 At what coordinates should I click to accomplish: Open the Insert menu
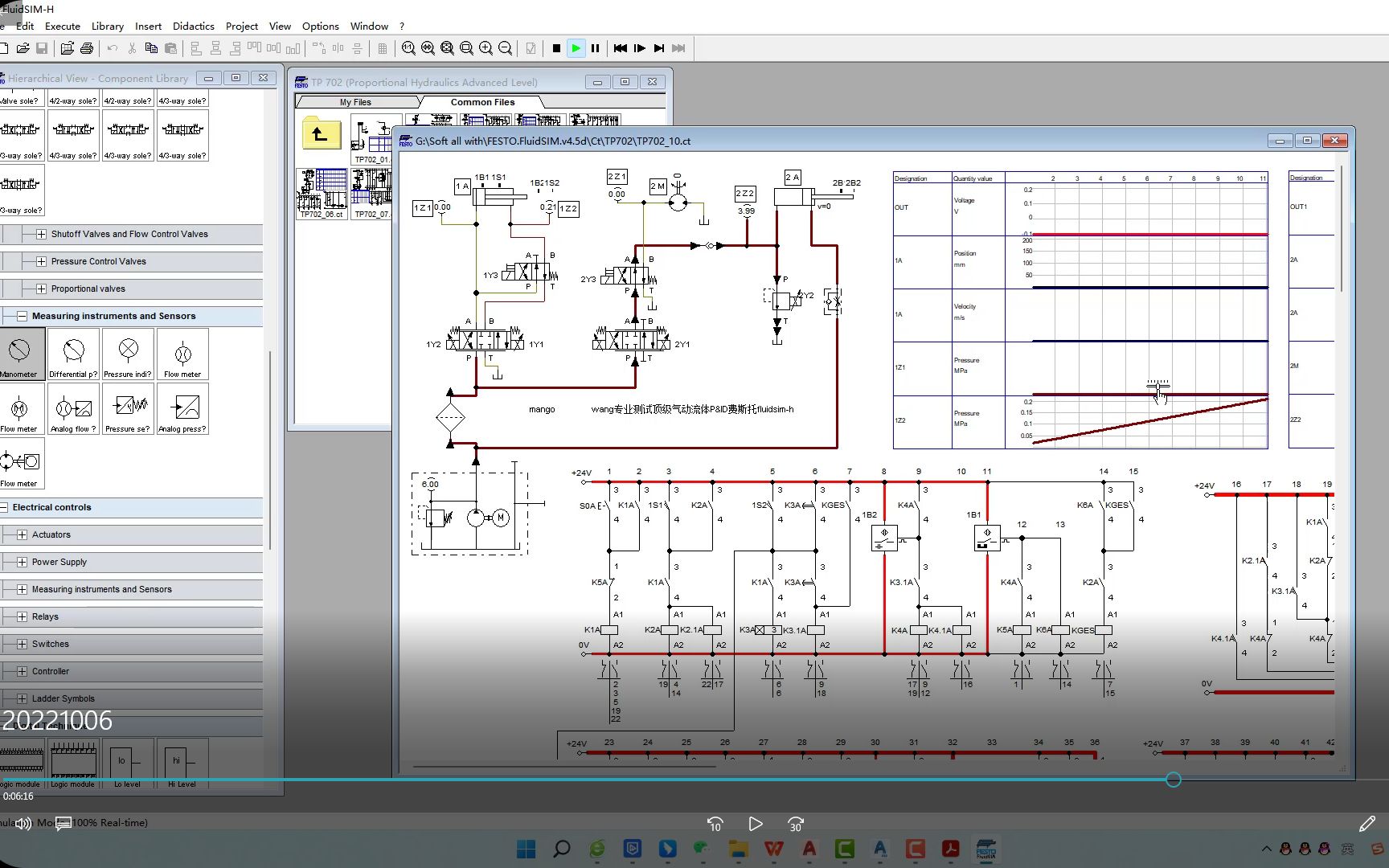pos(148,26)
